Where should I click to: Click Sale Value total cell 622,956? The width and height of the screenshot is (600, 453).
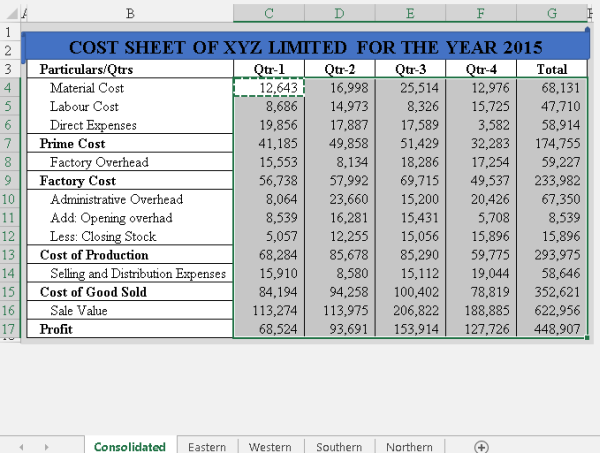(553, 311)
